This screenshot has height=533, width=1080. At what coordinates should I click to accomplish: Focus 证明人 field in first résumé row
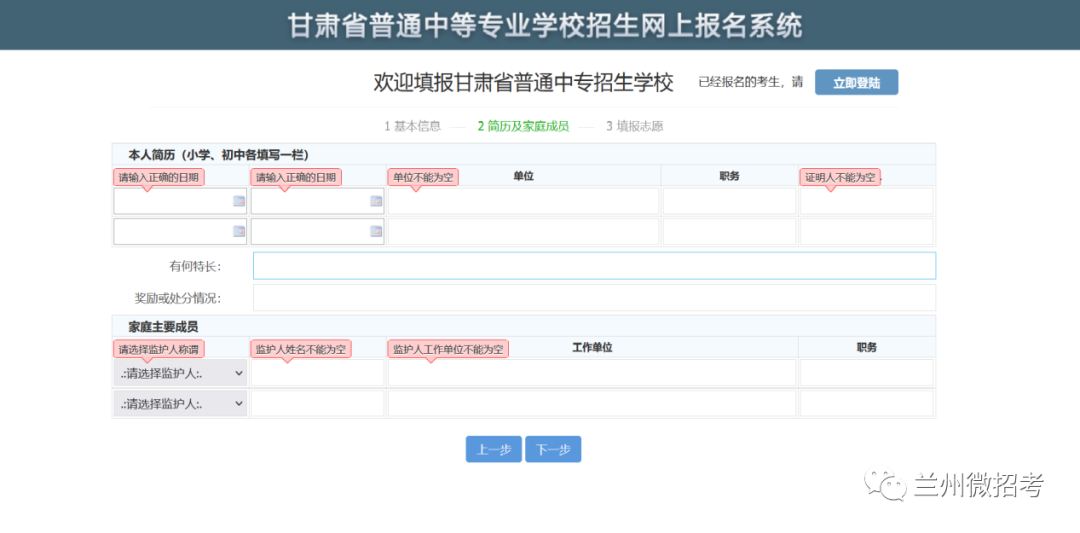[x=866, y=202]
